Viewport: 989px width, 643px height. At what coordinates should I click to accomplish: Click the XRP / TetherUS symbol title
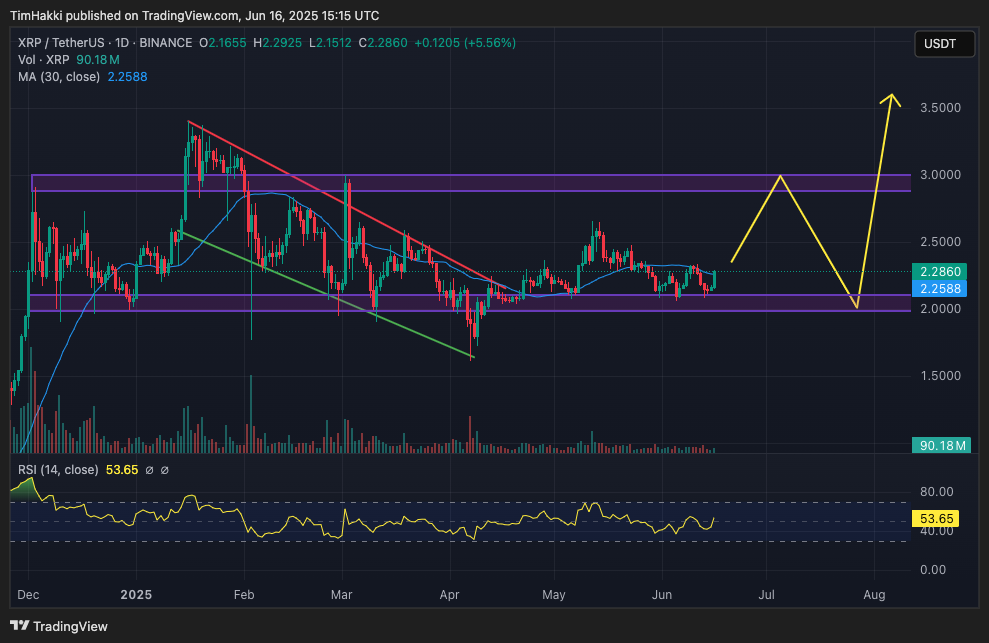pos(61,43)
